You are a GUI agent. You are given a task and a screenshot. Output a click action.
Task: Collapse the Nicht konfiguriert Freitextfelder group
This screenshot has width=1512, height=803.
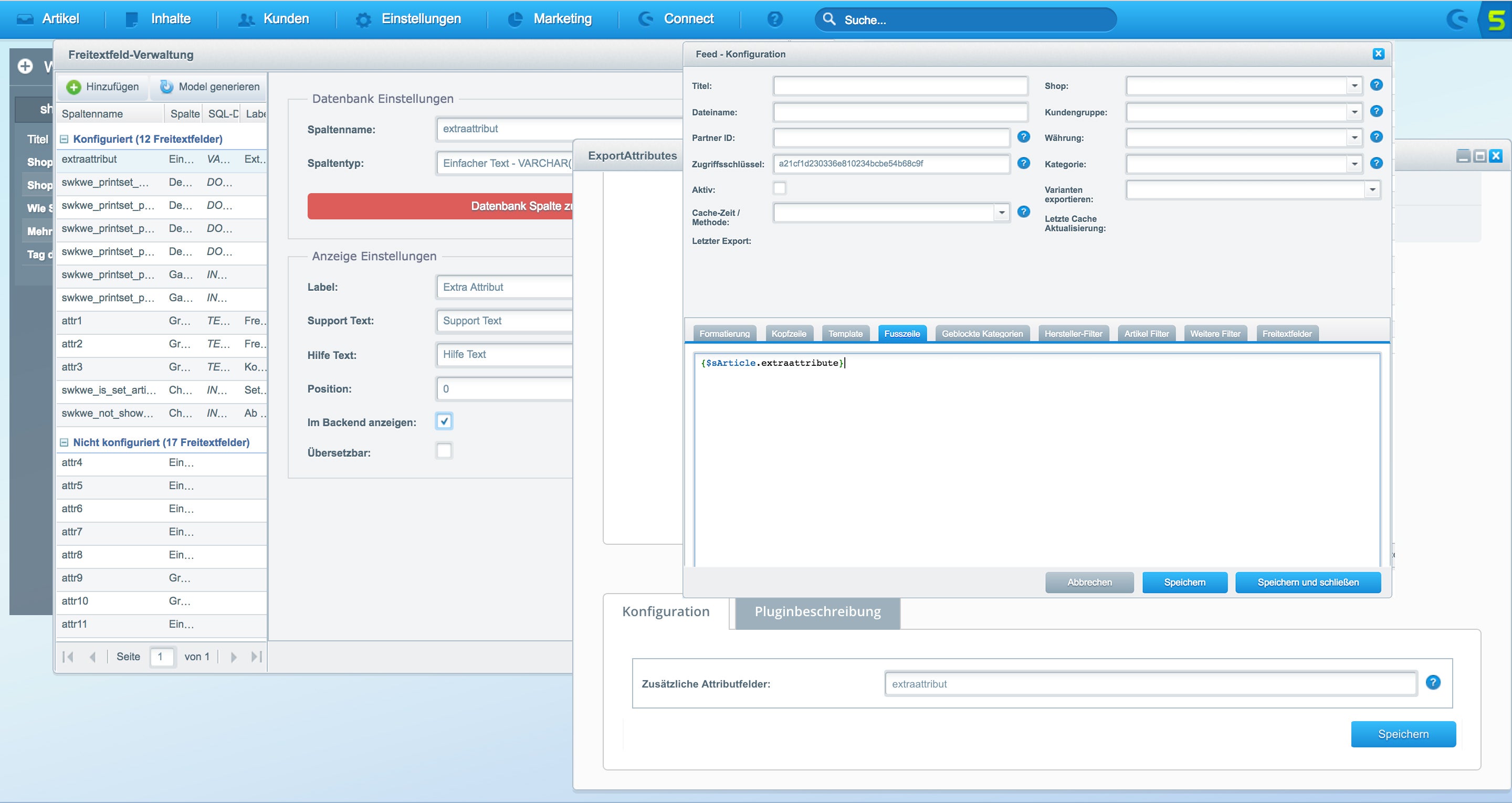[65, 442]
